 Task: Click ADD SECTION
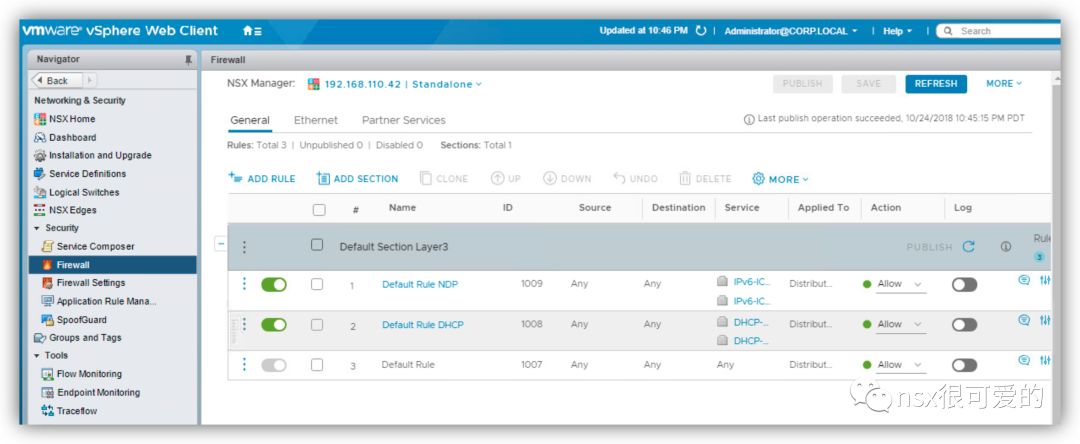[x=357, y=178]
